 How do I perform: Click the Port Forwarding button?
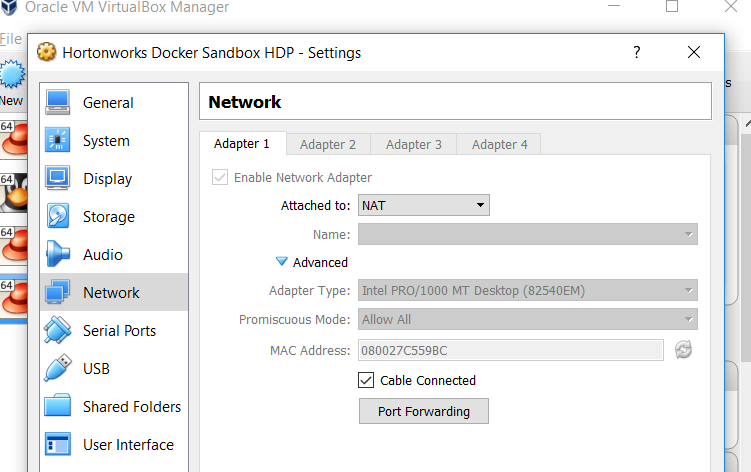click(424, 411)
